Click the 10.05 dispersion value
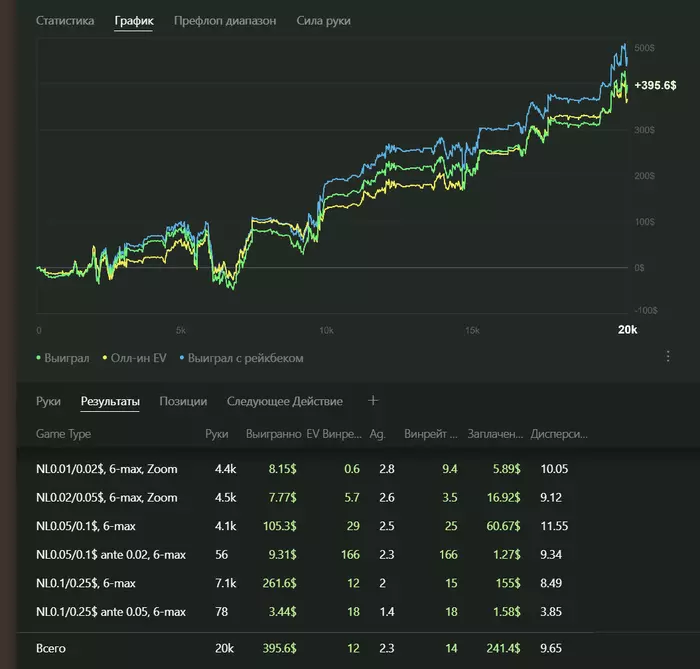Image resolution: width=700 pixels, height=669 pixels. (x=554, y=469)
